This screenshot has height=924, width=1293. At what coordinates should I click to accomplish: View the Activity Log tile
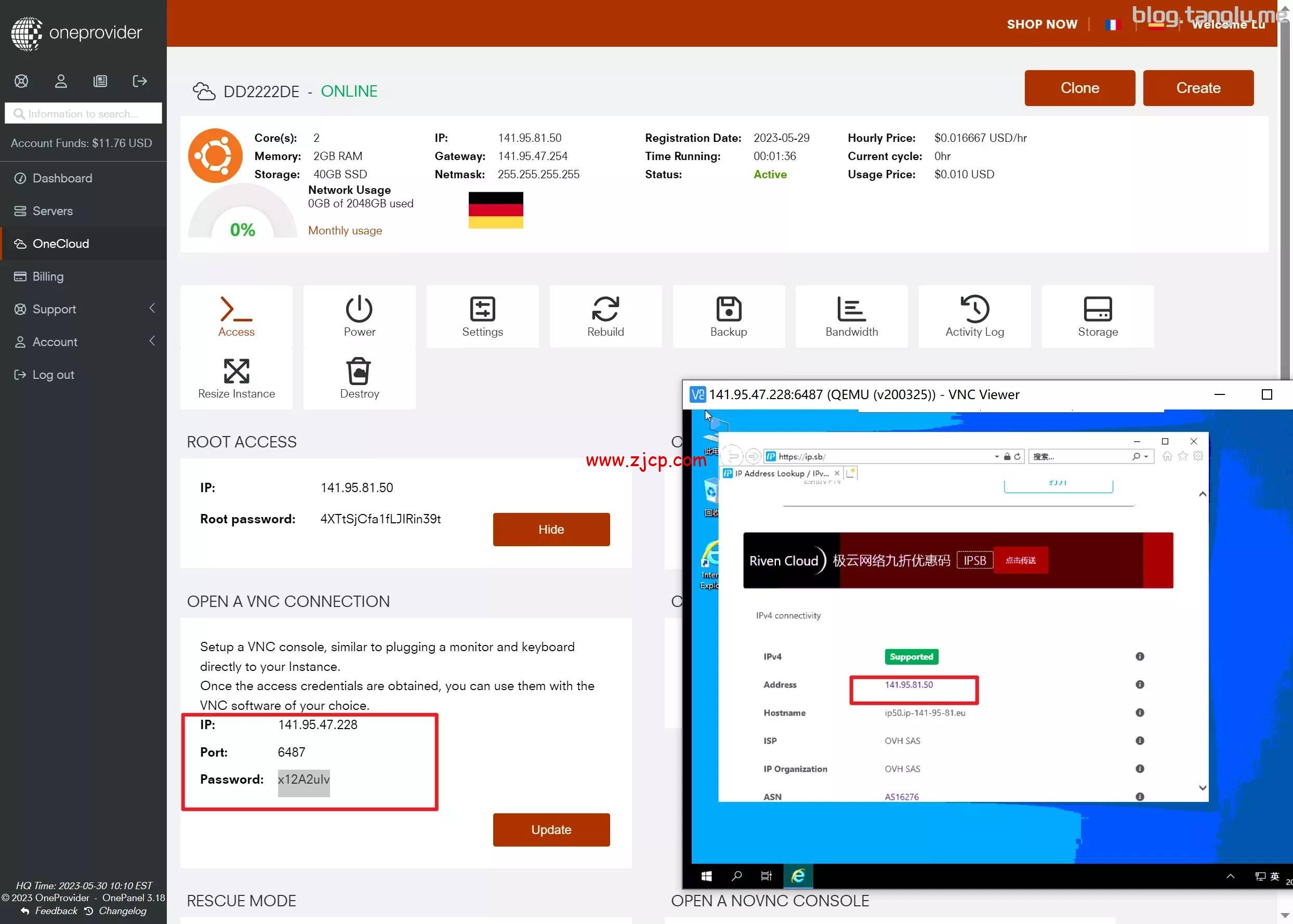974,316
